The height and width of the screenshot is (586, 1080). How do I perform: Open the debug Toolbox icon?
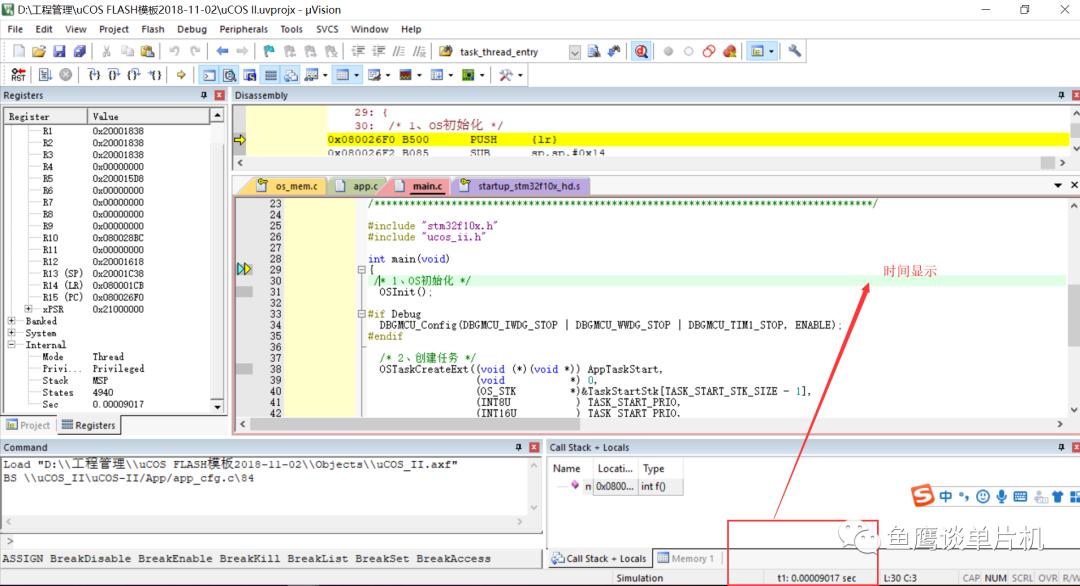(x=506, y=75)
